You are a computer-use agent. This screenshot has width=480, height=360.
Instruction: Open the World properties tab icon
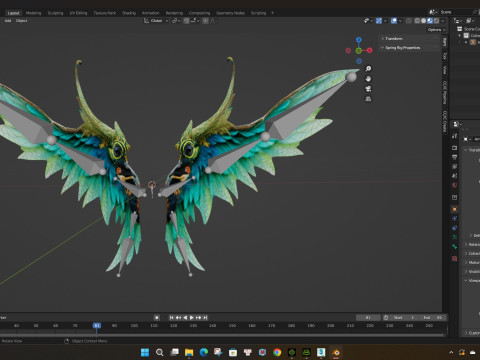click(x=455, y=185)
